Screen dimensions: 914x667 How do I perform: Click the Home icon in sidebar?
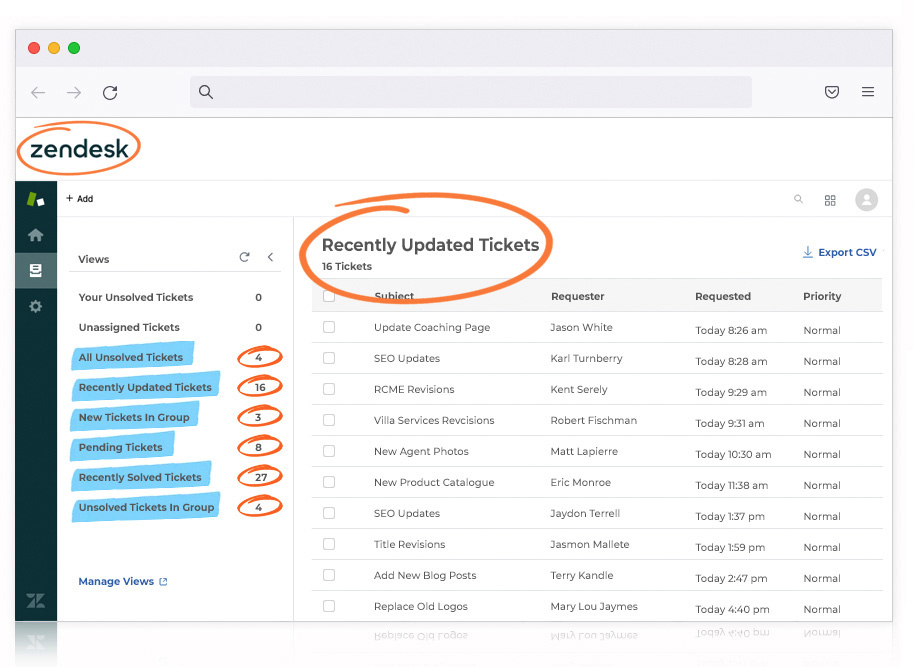point(36,235)
